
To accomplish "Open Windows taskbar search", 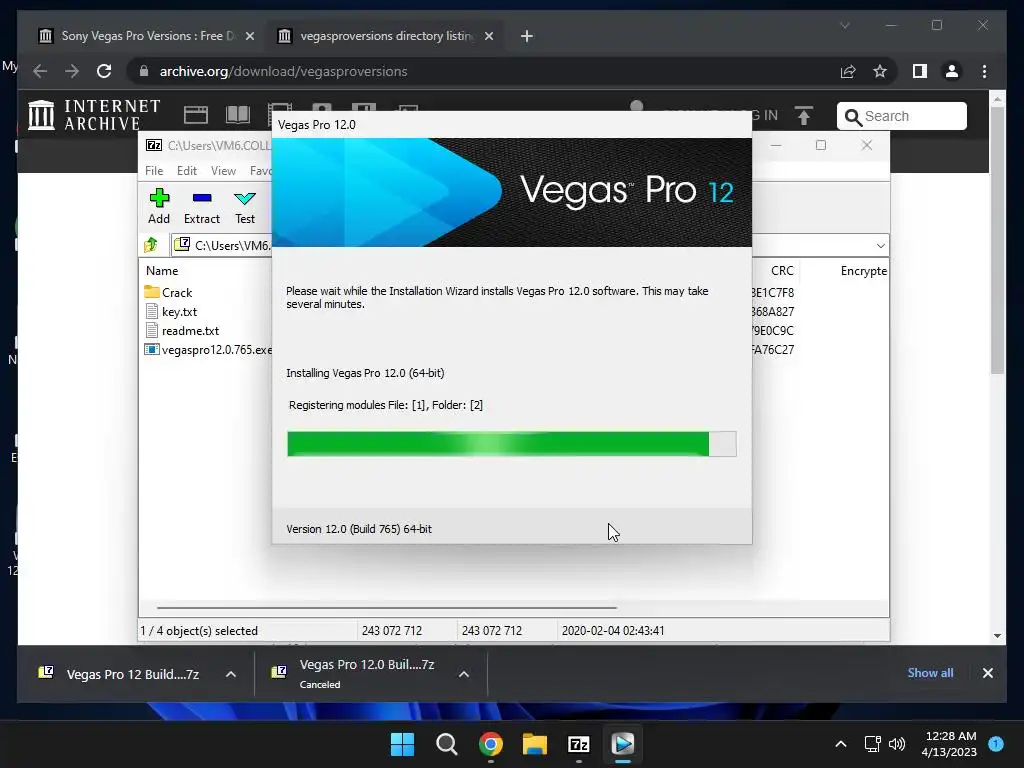I will coord(447,744).
